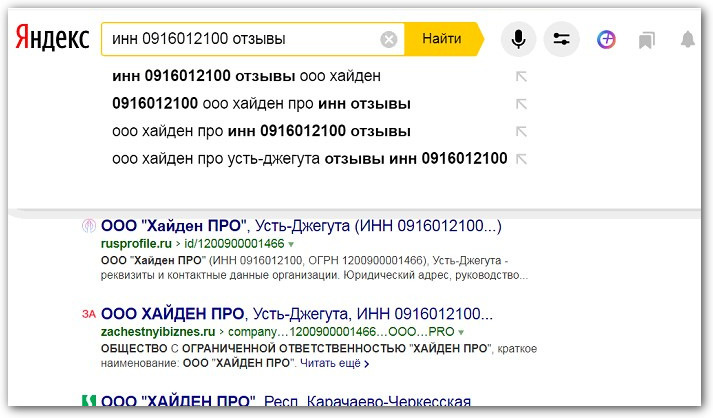Image resolution: width=713 pixels, height=418 pixels.
Task: Open the bookmarks collection icon
Action: coord(647,40)
